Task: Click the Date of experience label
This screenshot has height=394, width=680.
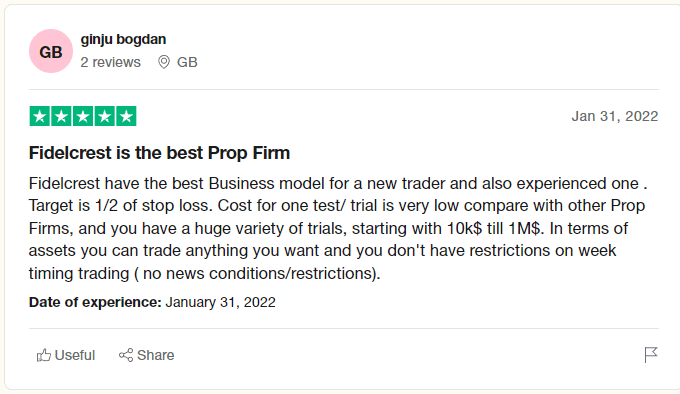Action: (95, 302)
